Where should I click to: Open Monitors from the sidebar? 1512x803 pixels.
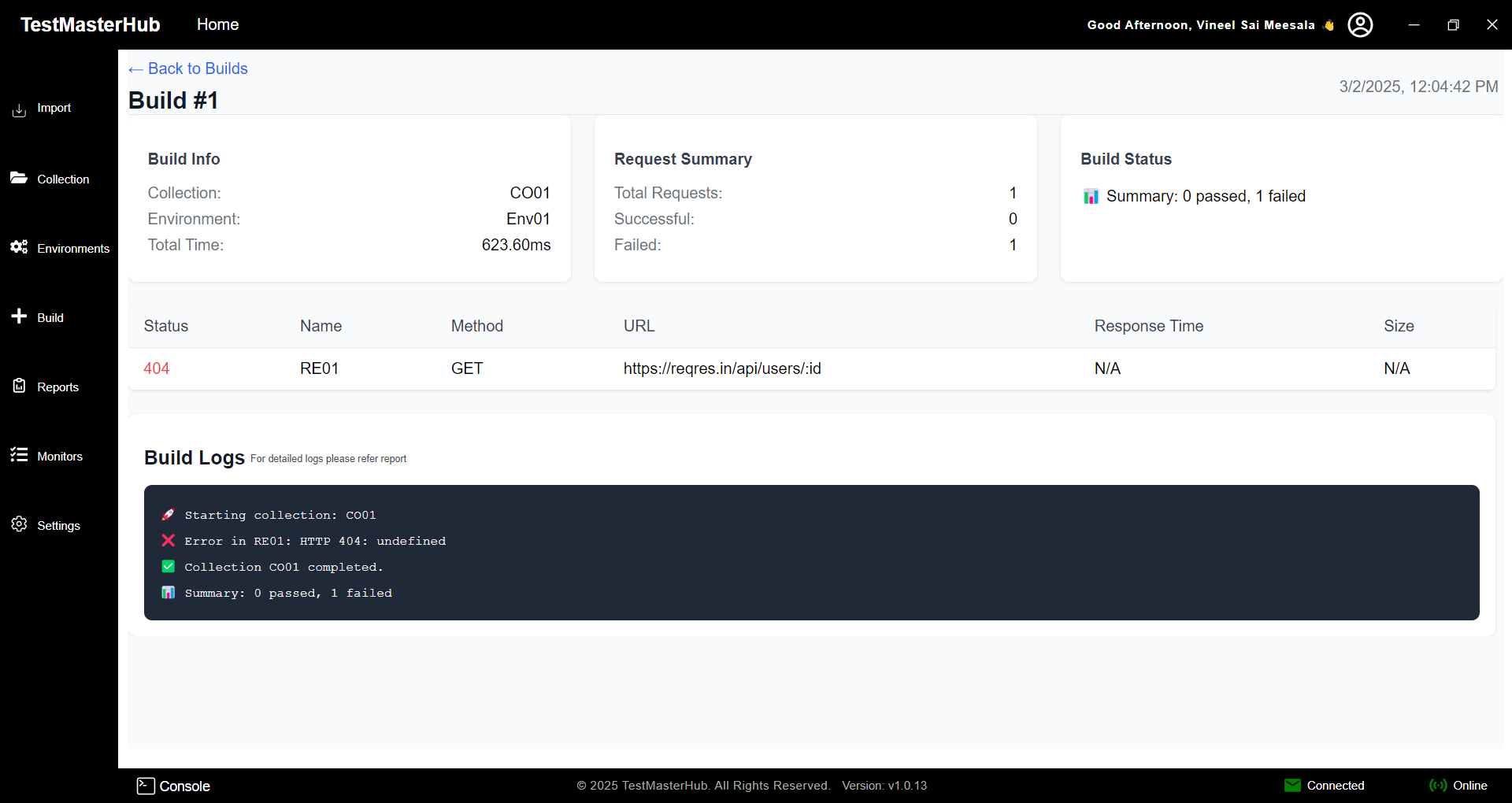tap(60, 457)
